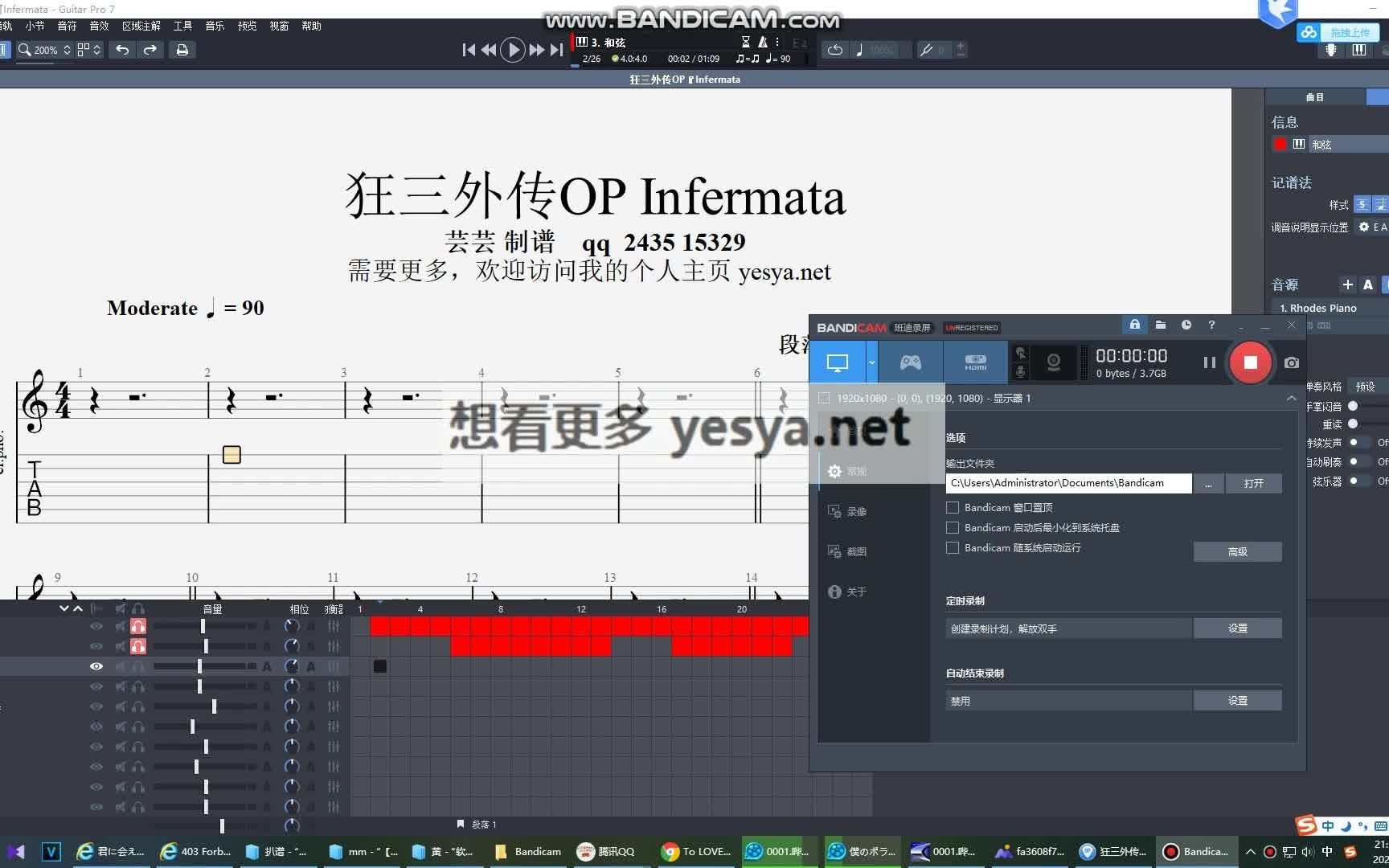Toggle Bandicam microphone icon
Viewport: 1389px width, 868px height.
pyautogui.click(x=1021, y=371)
